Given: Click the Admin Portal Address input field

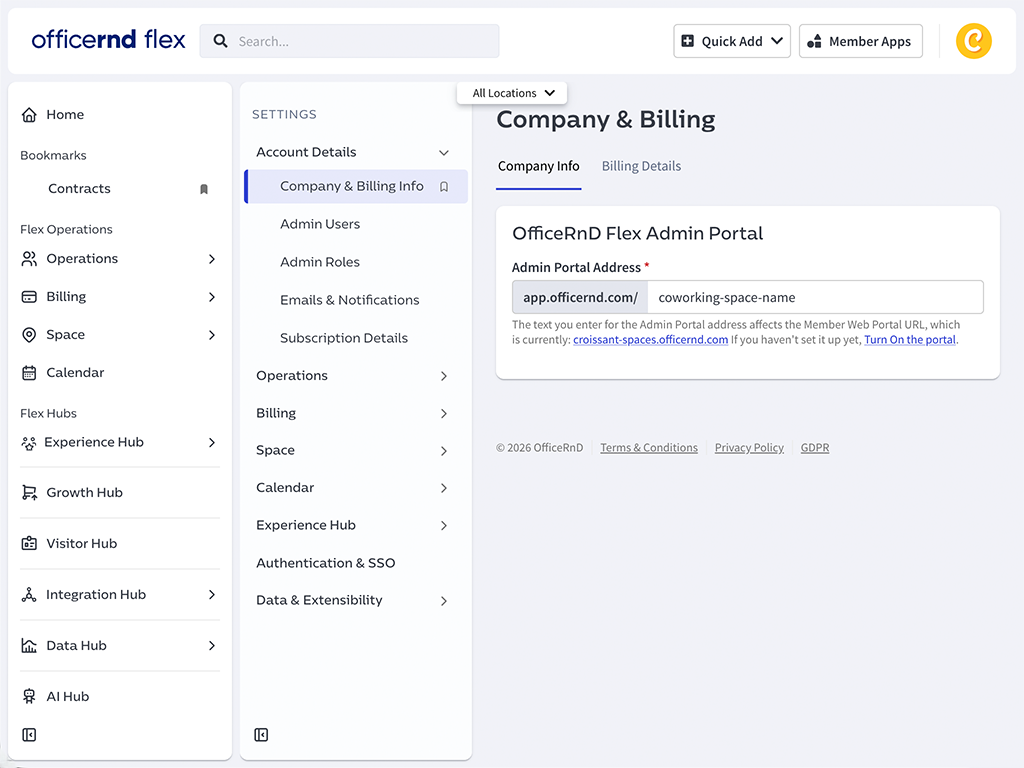Looking at the screenshot, I should [815, 297].
